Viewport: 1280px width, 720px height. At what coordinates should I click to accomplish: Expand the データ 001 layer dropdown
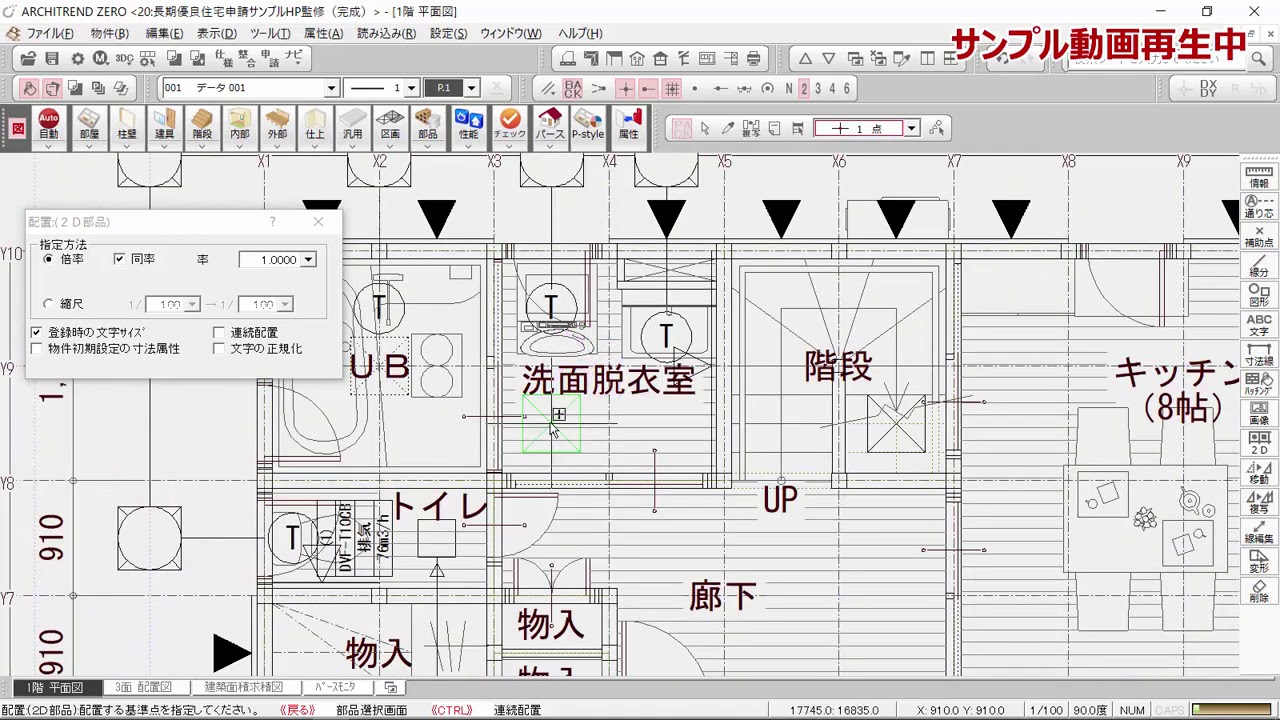[x=330, y=88]
